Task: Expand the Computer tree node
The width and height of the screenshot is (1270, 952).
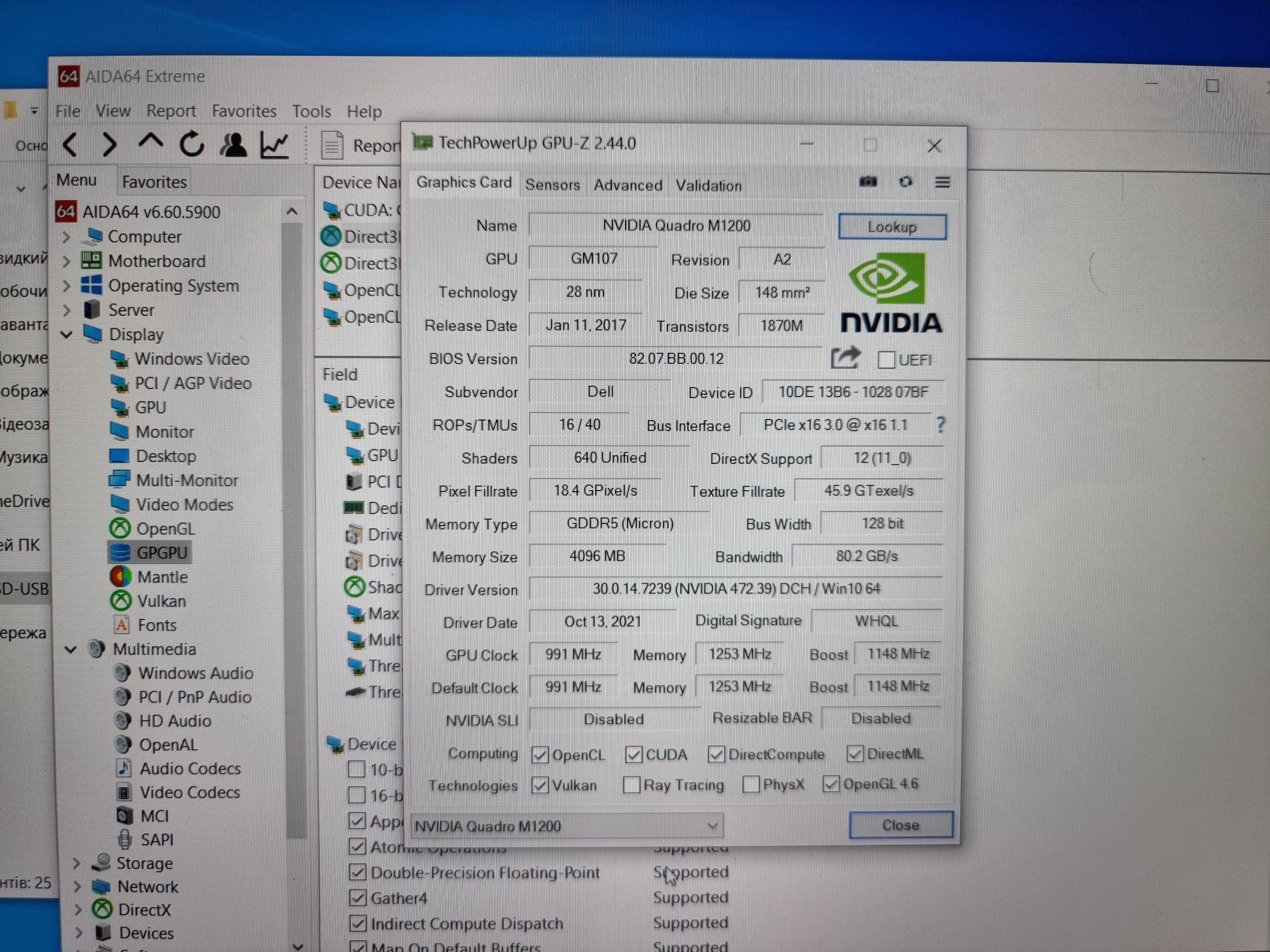Action: click(x=67, y=237)
